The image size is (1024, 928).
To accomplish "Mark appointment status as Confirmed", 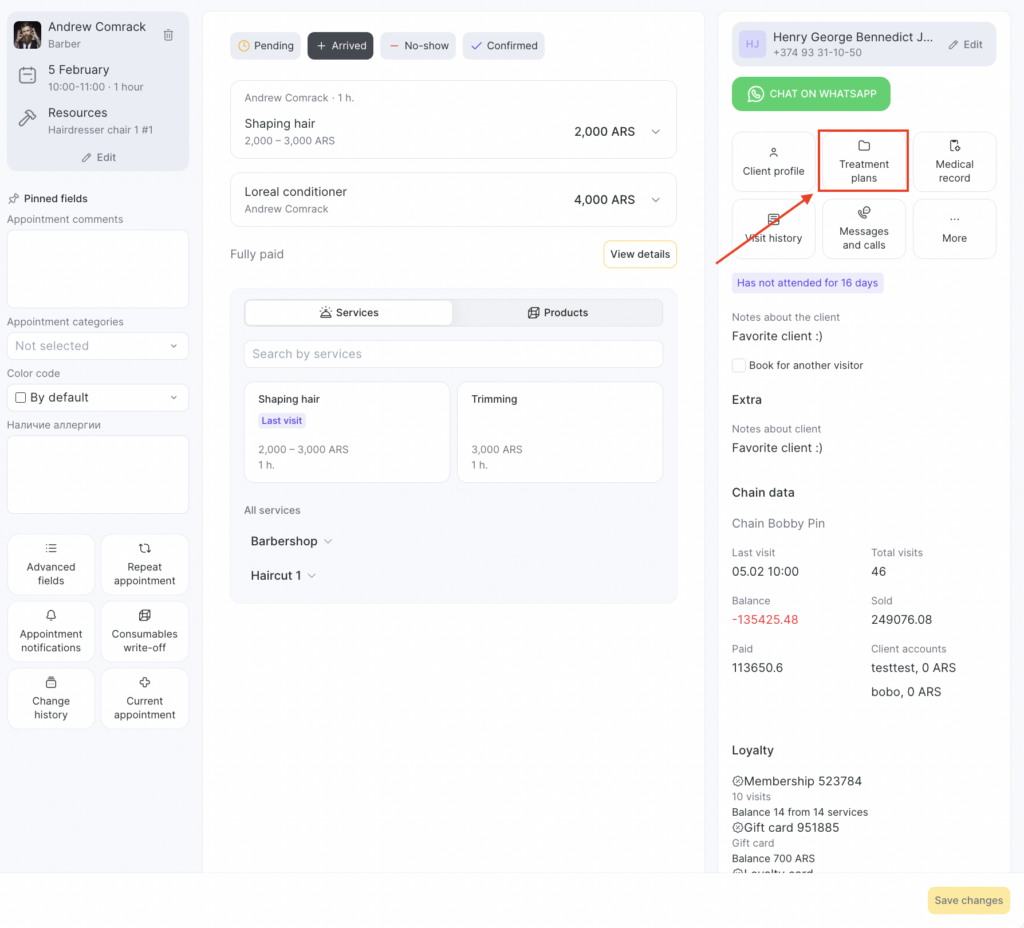I will click(x=503, y=46).
